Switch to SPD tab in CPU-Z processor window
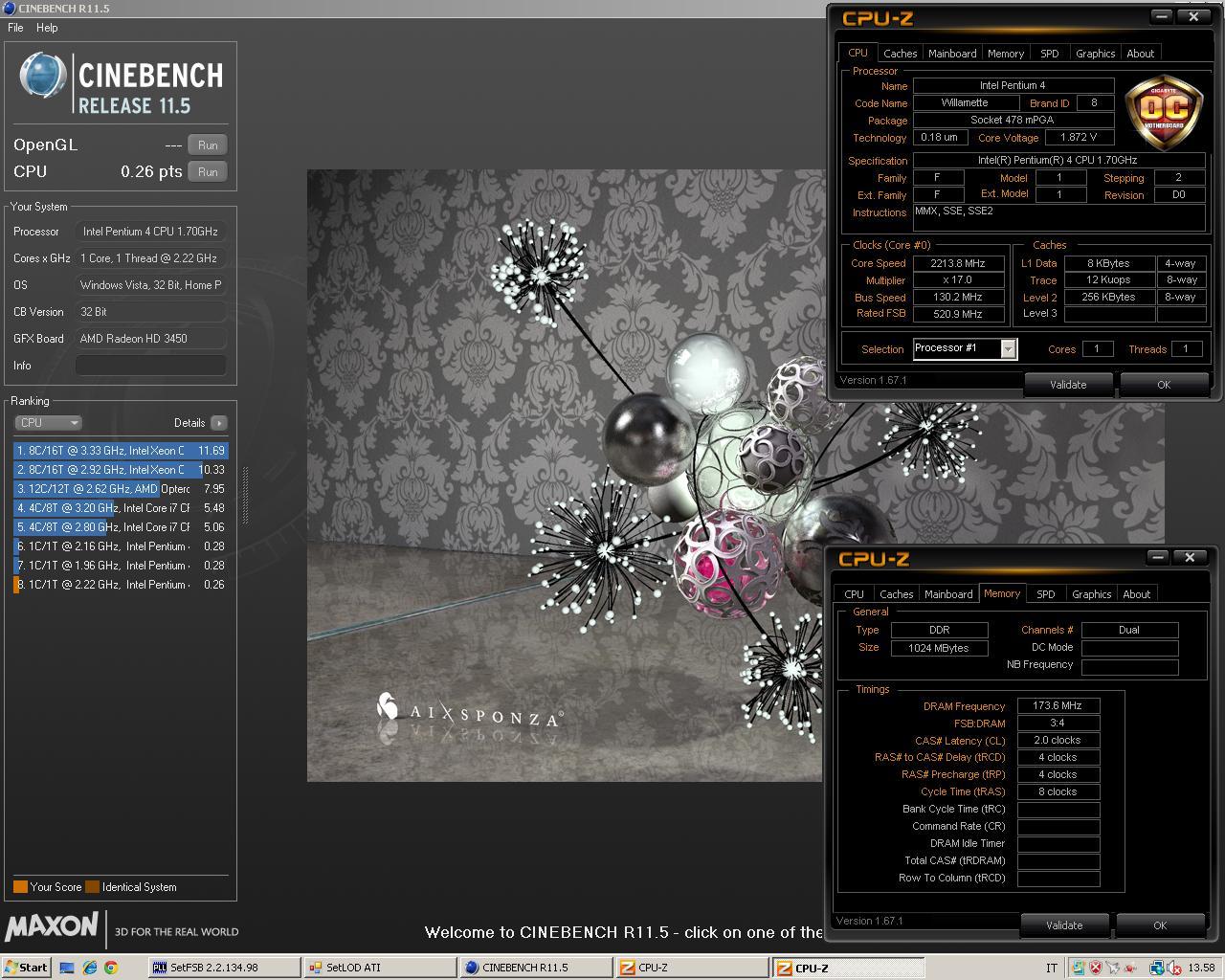 pyautogui.click(x=1050, y=54)
